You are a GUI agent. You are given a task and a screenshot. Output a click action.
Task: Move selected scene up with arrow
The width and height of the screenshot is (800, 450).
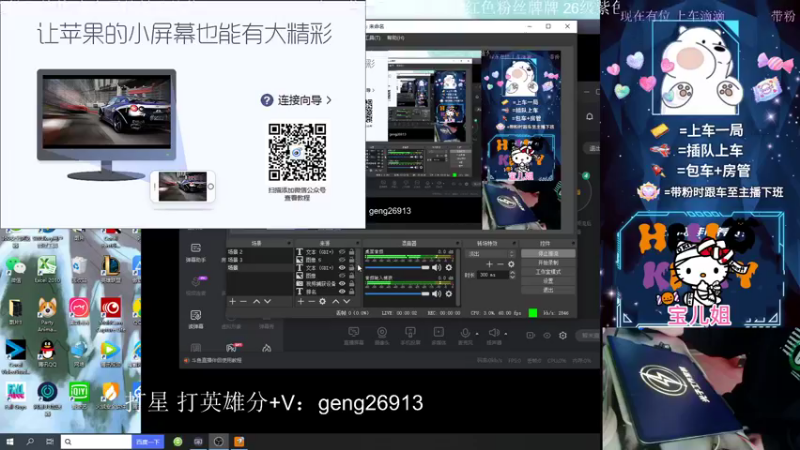(257, 302)
